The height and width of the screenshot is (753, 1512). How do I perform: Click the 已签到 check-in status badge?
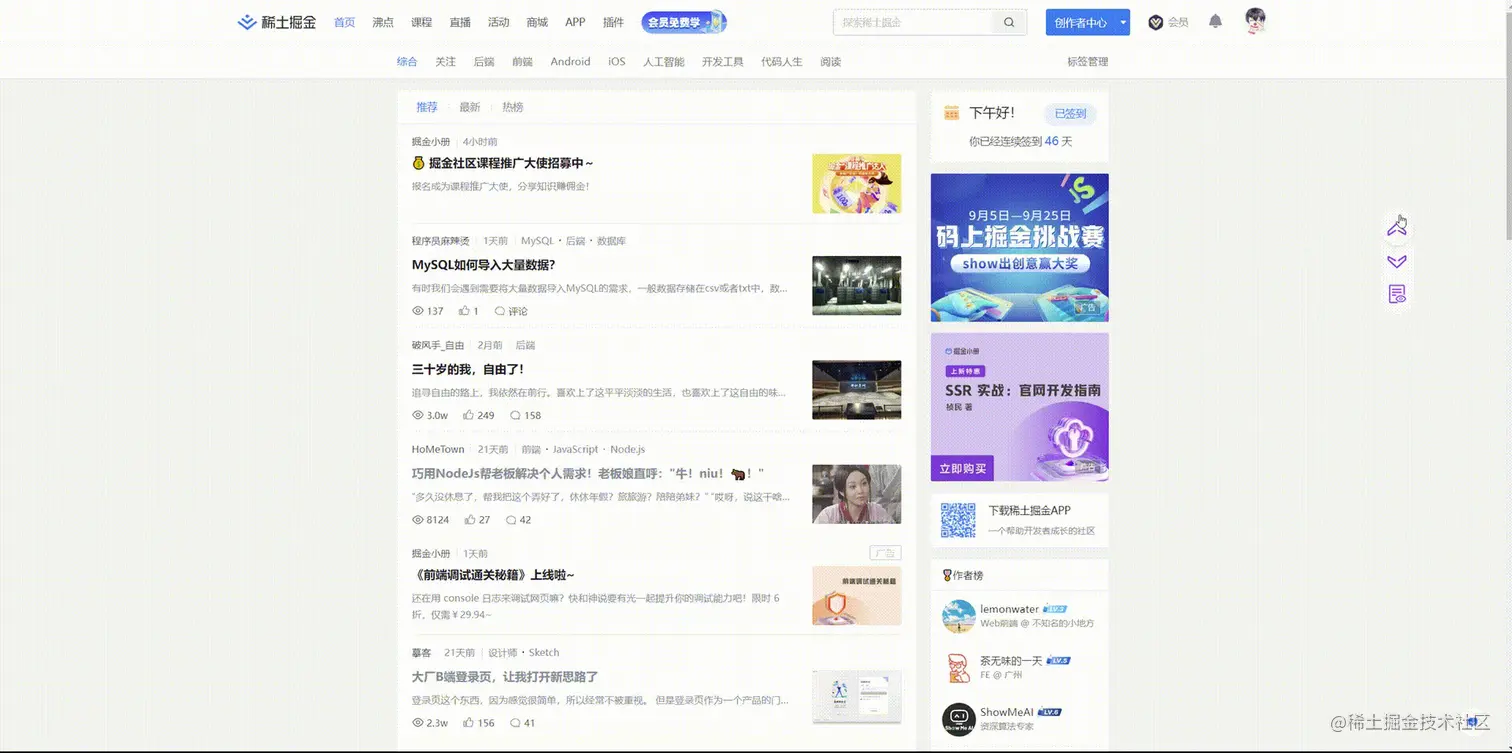click(1069, 113)
